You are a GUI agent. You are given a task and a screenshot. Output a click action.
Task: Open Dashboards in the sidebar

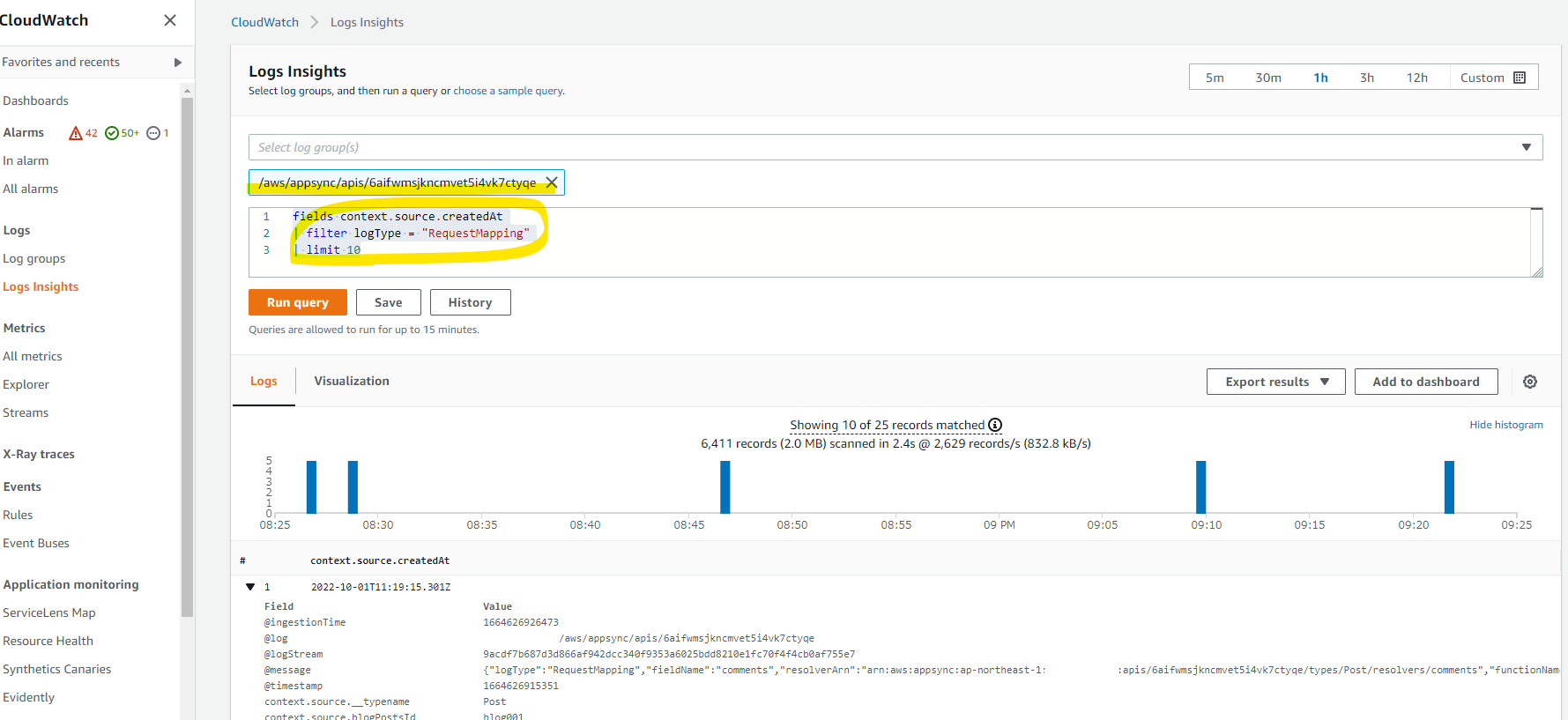coord(35,100)
